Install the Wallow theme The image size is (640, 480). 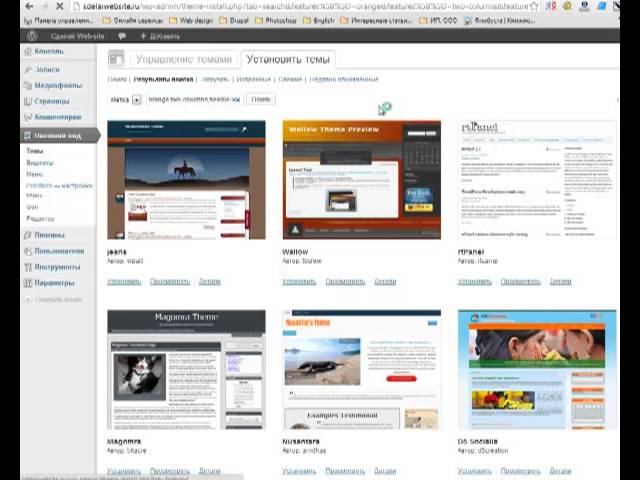point(299,282)
